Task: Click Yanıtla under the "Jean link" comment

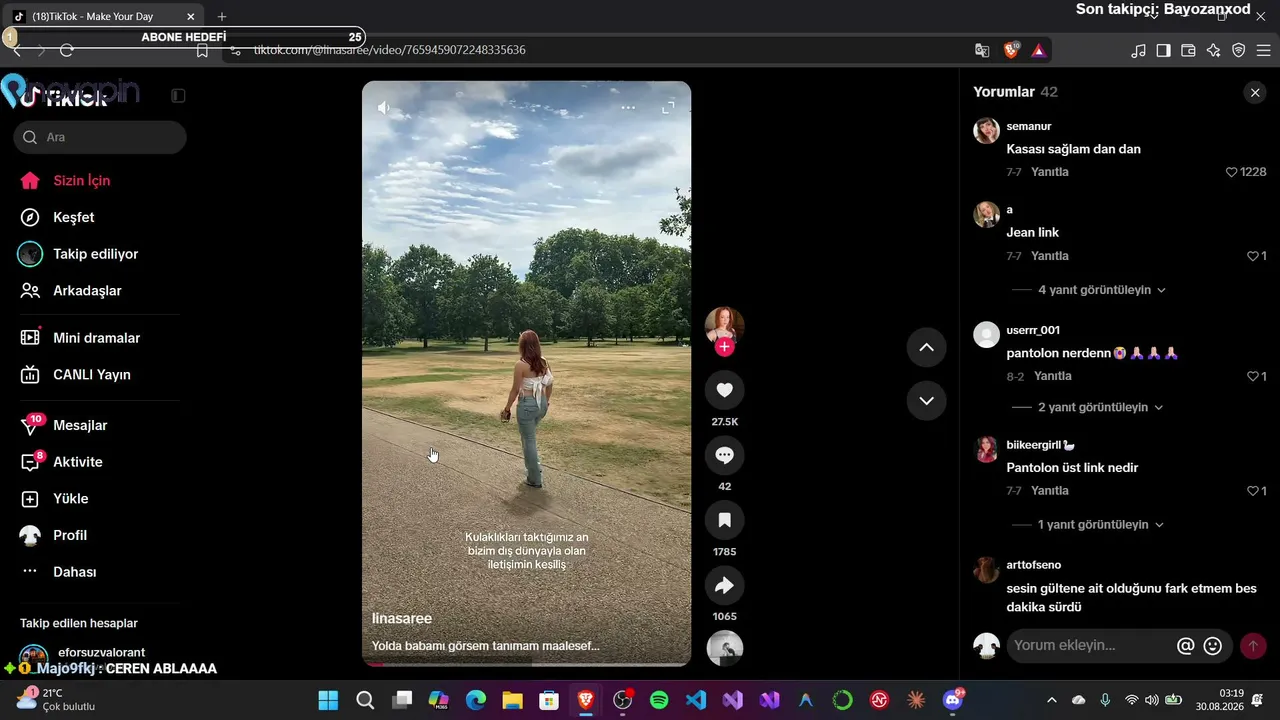Action: pyautogui.click(x=1050, y=256)
